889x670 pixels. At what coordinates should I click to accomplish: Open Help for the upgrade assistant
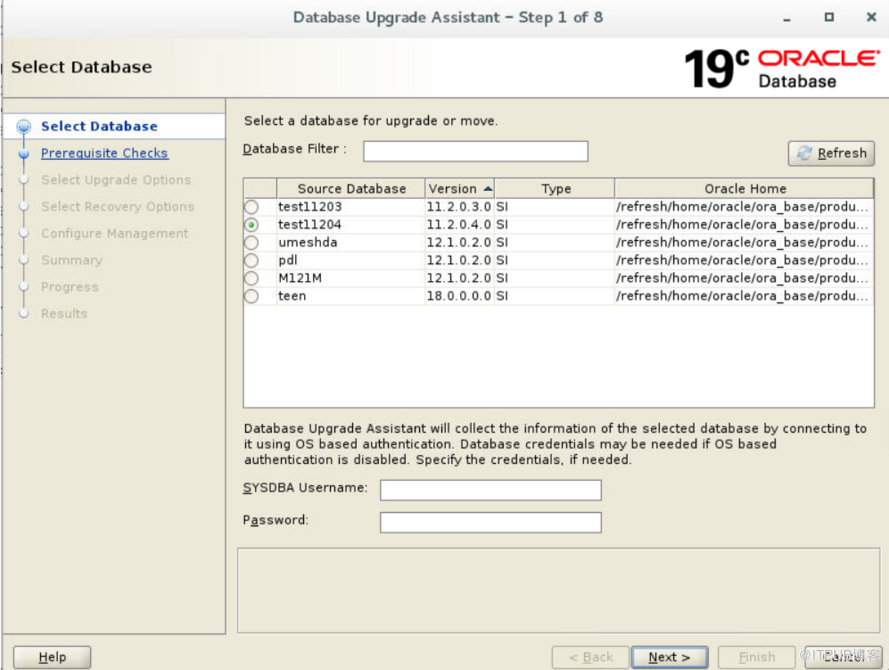[x=52, y=657]
